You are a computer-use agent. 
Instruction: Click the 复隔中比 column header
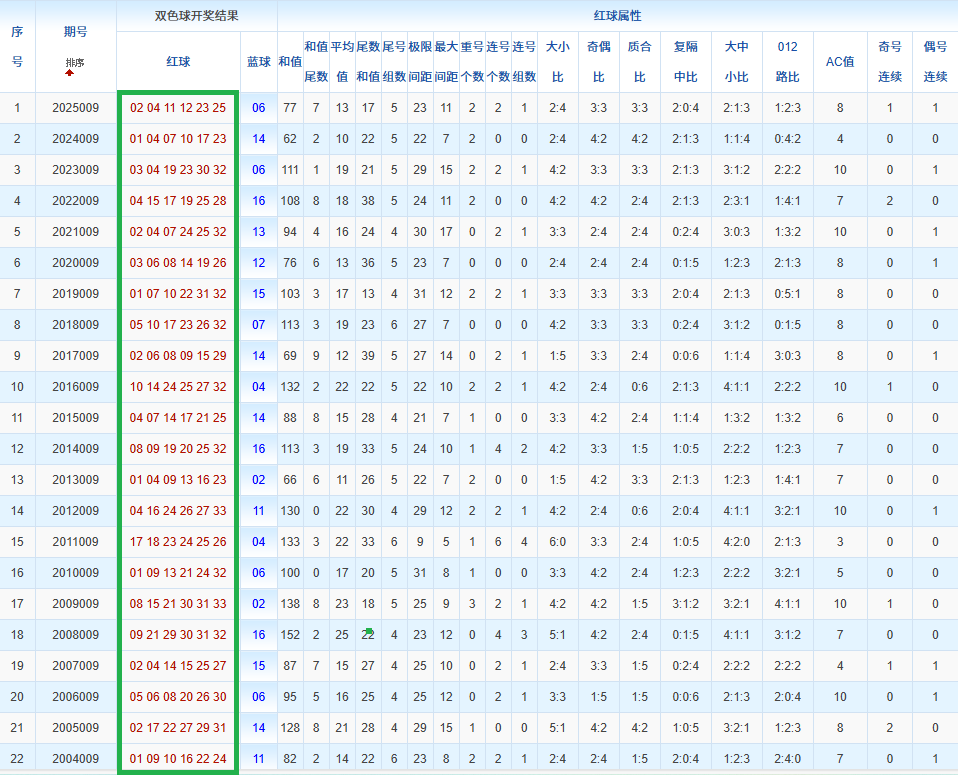coord(686,61)
